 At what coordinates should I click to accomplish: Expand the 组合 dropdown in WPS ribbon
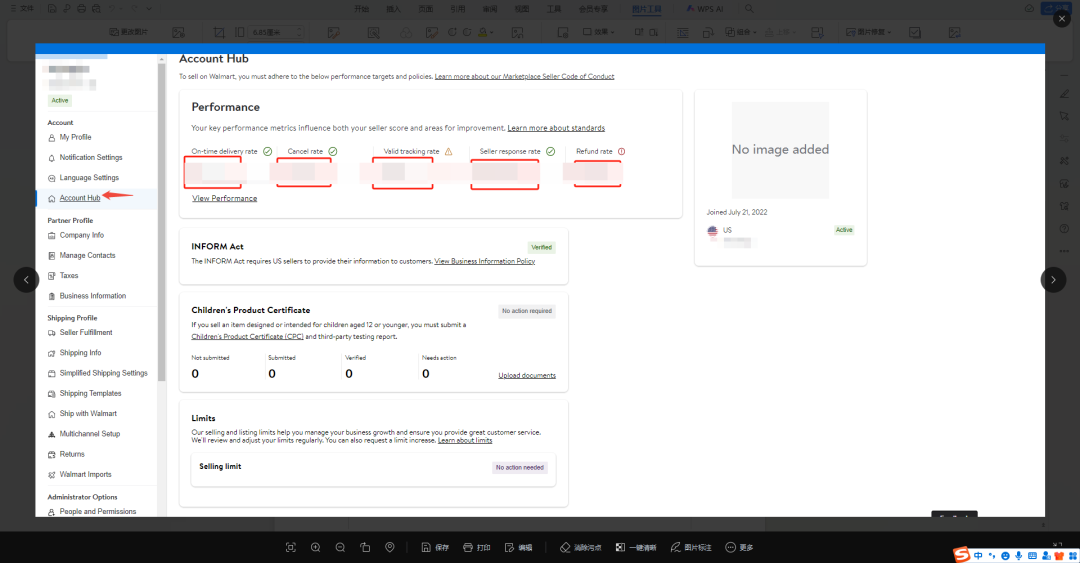[x=740, y=32]
